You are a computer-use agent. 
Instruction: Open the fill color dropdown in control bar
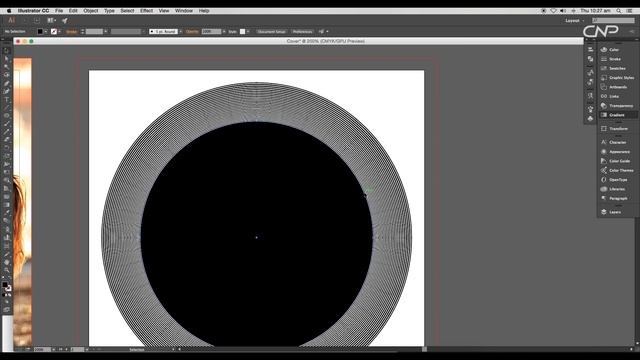[46, 31]
